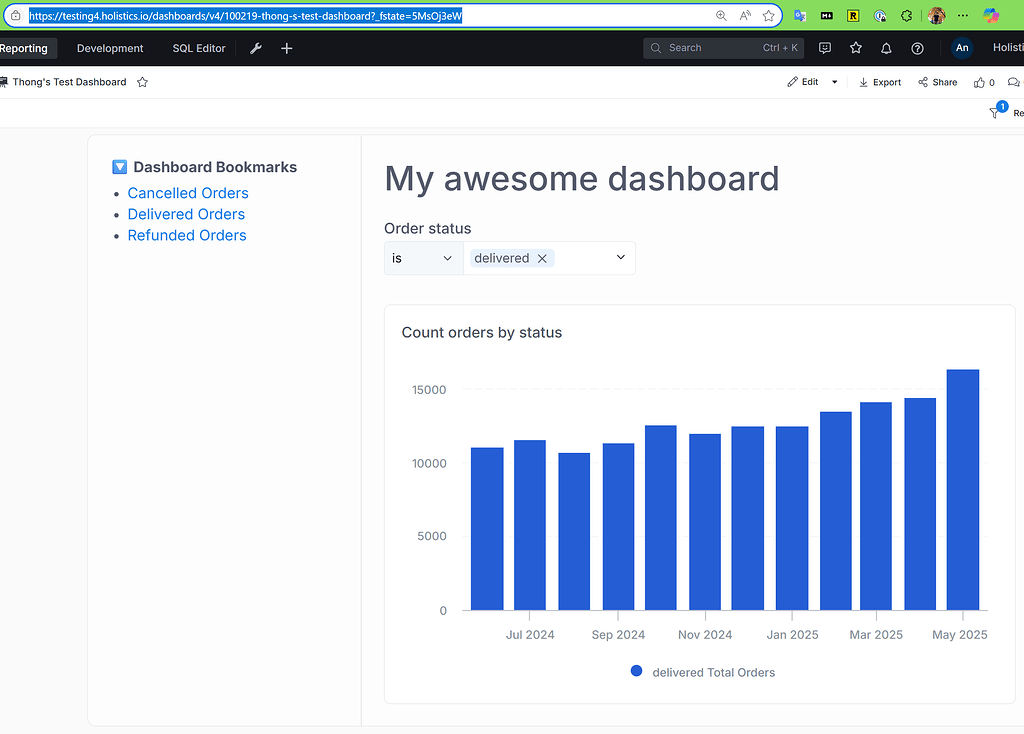This screenshot has width=1024, height=734.
Task: Open the help question mark icon
Action: click(917, 47)
